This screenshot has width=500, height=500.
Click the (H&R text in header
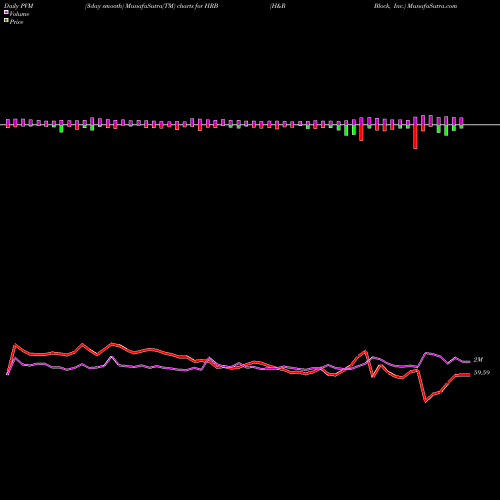(278, 6)
